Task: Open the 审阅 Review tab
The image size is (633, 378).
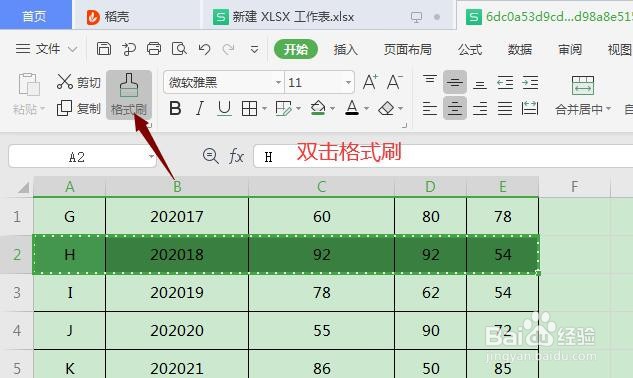Action: click(x=570, y=49)
